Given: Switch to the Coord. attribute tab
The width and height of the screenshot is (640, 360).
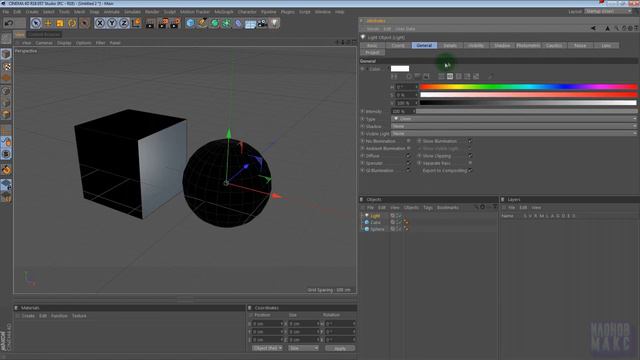Looking at the screenshot, I should [x=398, y=45].
